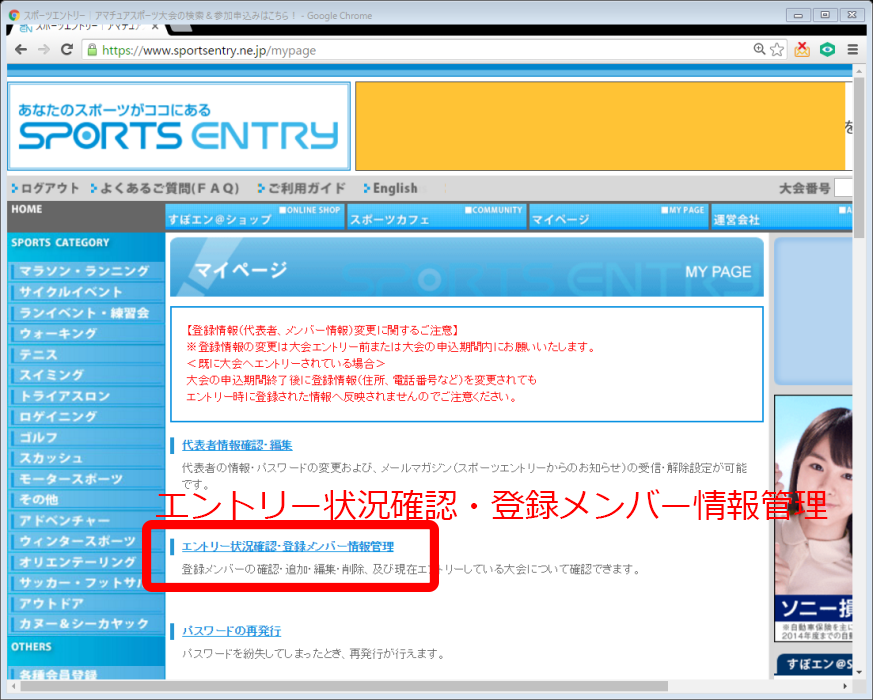The height and width of the screenshot is (700, 873).
Task: Click the horizontal scrollbar left arrow
Action: (14, 686)
